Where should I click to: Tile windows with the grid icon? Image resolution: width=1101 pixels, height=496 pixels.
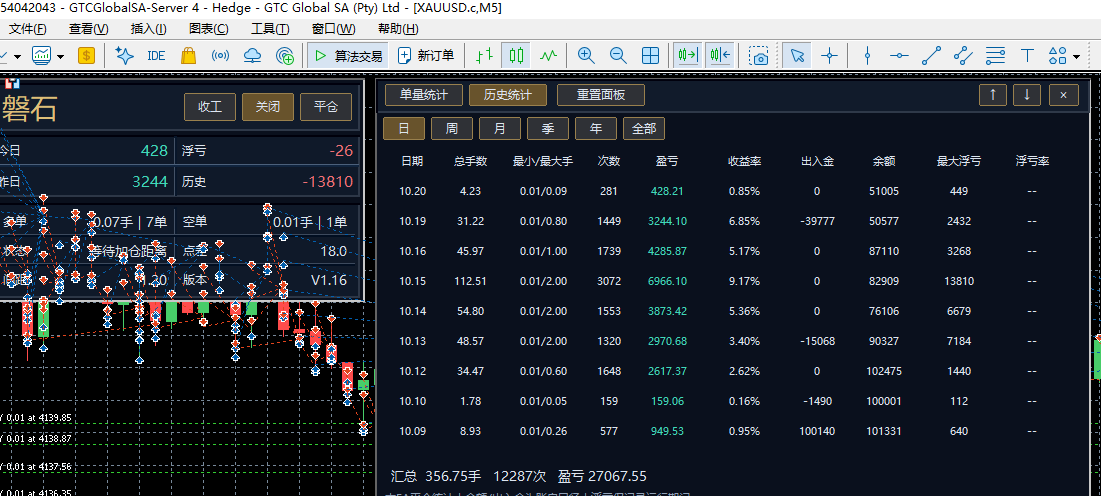point(650,56)
